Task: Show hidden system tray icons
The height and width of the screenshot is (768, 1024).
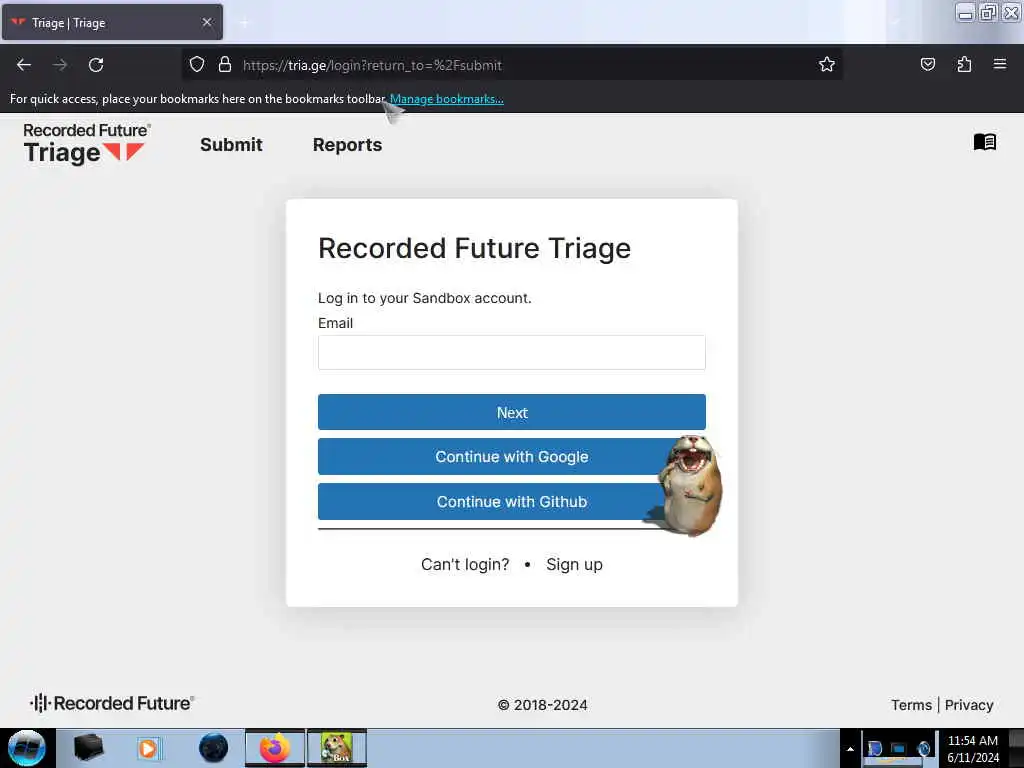Action: (x=850, y=748)
